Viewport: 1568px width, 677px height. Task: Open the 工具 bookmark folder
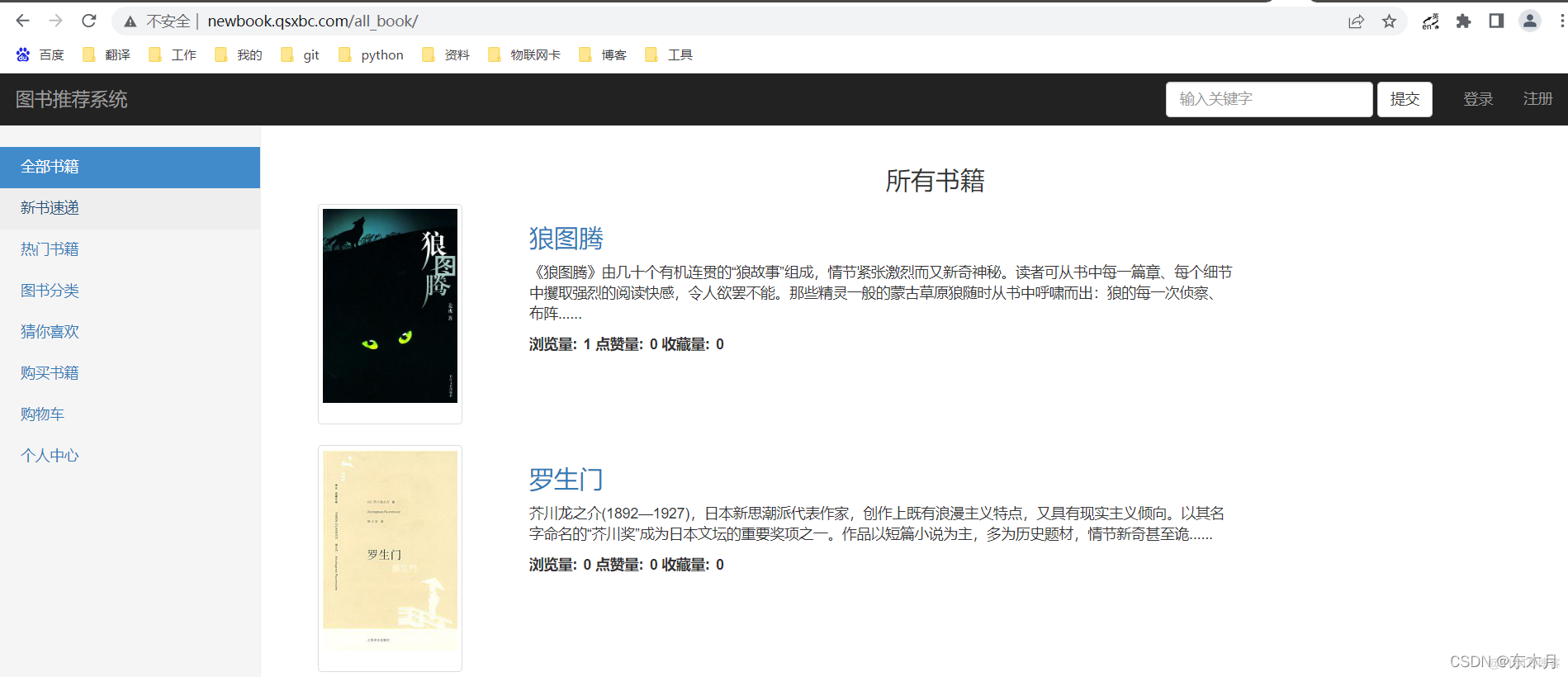(668, 54)
